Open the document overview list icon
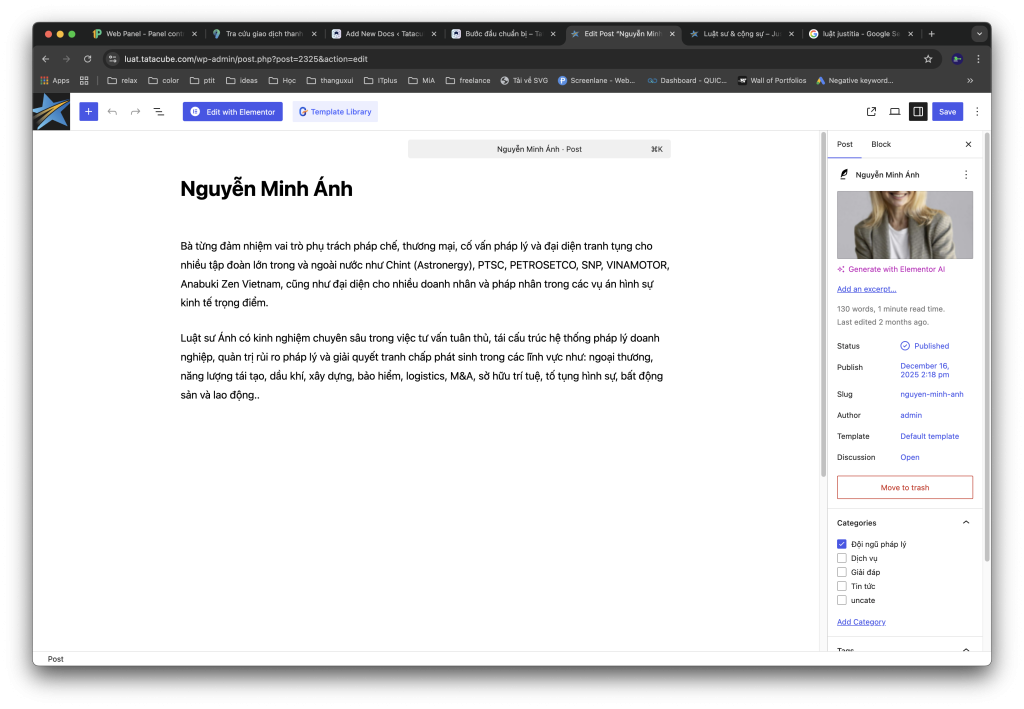This screenshot has width=1024, height=709. coord(158,112)
